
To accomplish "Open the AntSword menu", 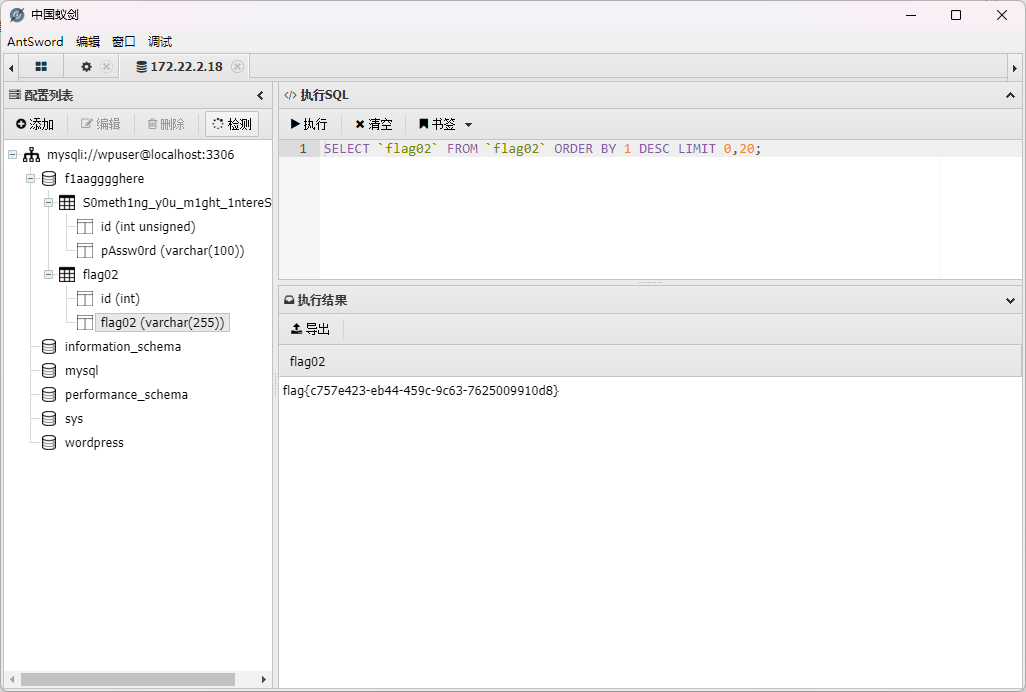I will 35,41.
